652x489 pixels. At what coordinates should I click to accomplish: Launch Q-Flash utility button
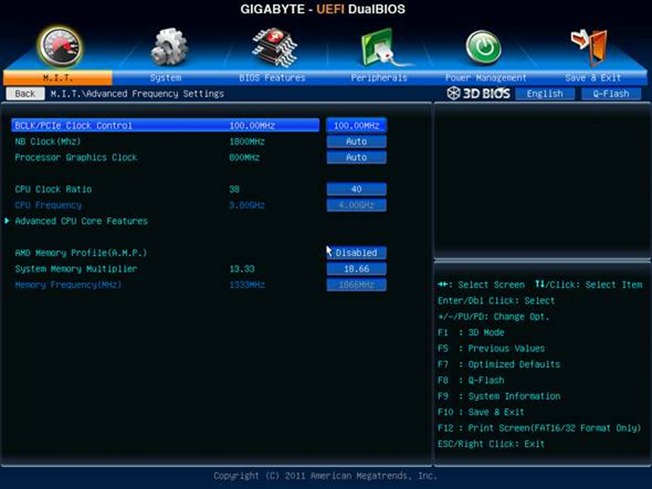coord(611,94)
